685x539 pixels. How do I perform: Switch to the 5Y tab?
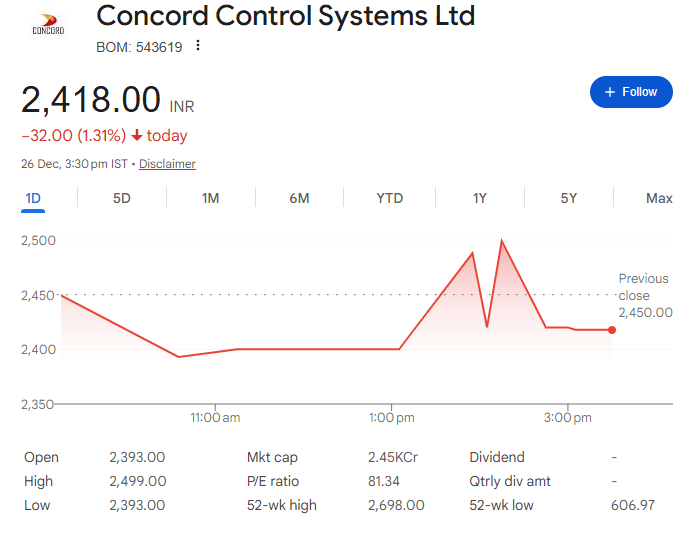coord(568,198)
